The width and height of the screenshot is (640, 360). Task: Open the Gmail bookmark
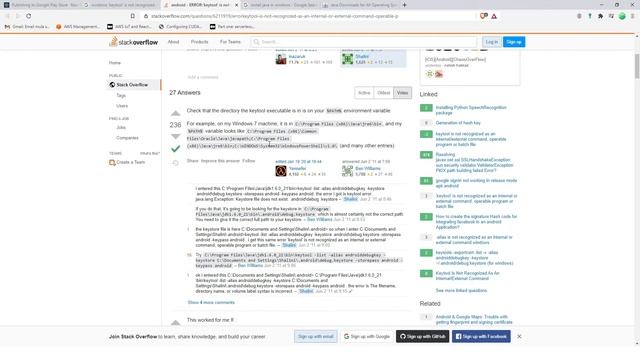[26, 27]
